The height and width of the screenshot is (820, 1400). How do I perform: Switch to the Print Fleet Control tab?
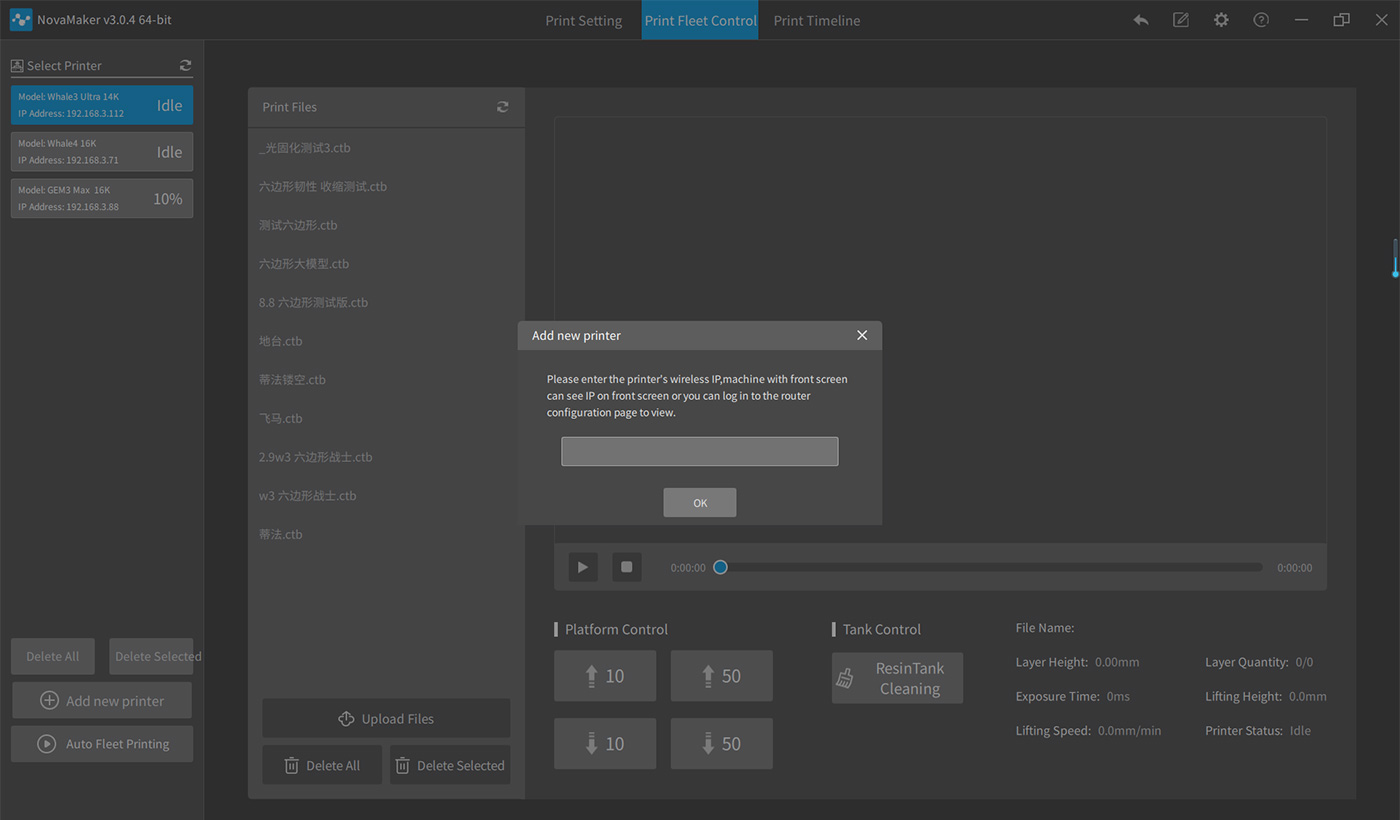[x=700, y=20]
